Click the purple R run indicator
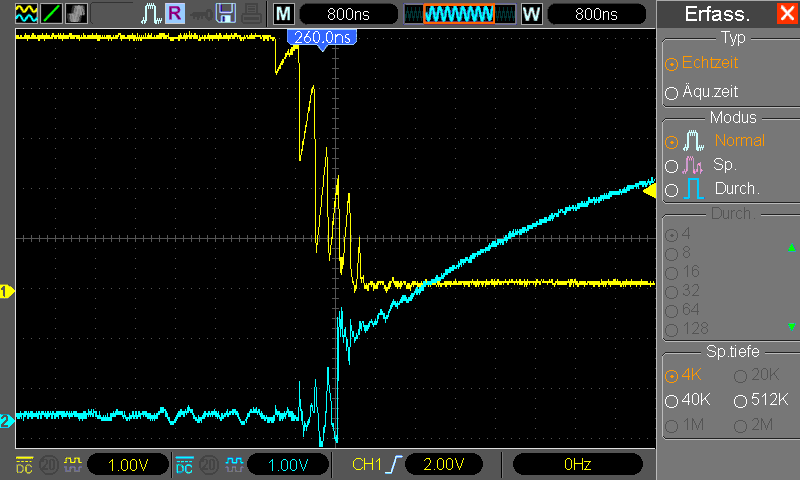 coord(175,14)
